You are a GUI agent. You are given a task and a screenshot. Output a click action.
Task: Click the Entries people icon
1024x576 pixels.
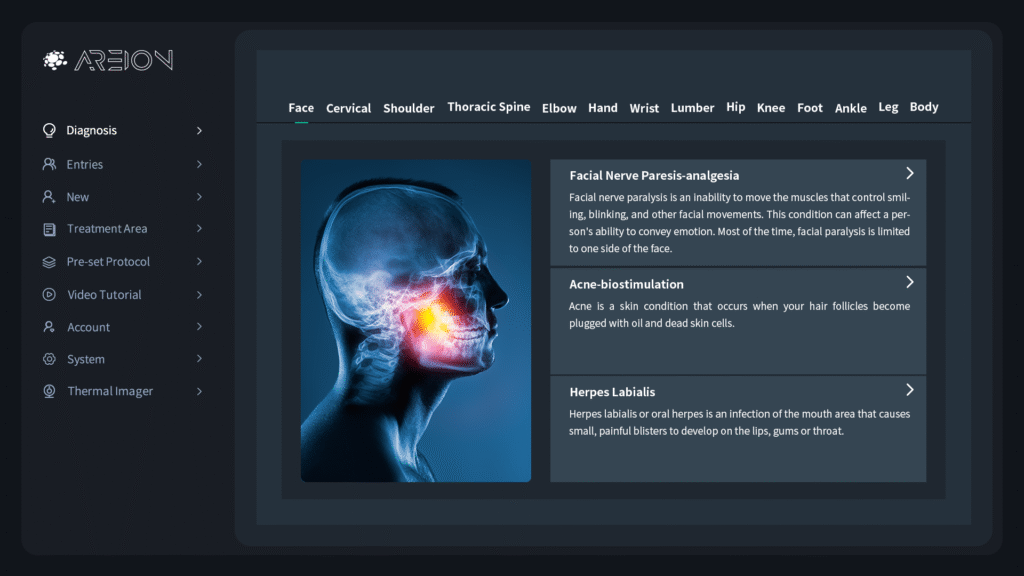[x=49, y=164]
